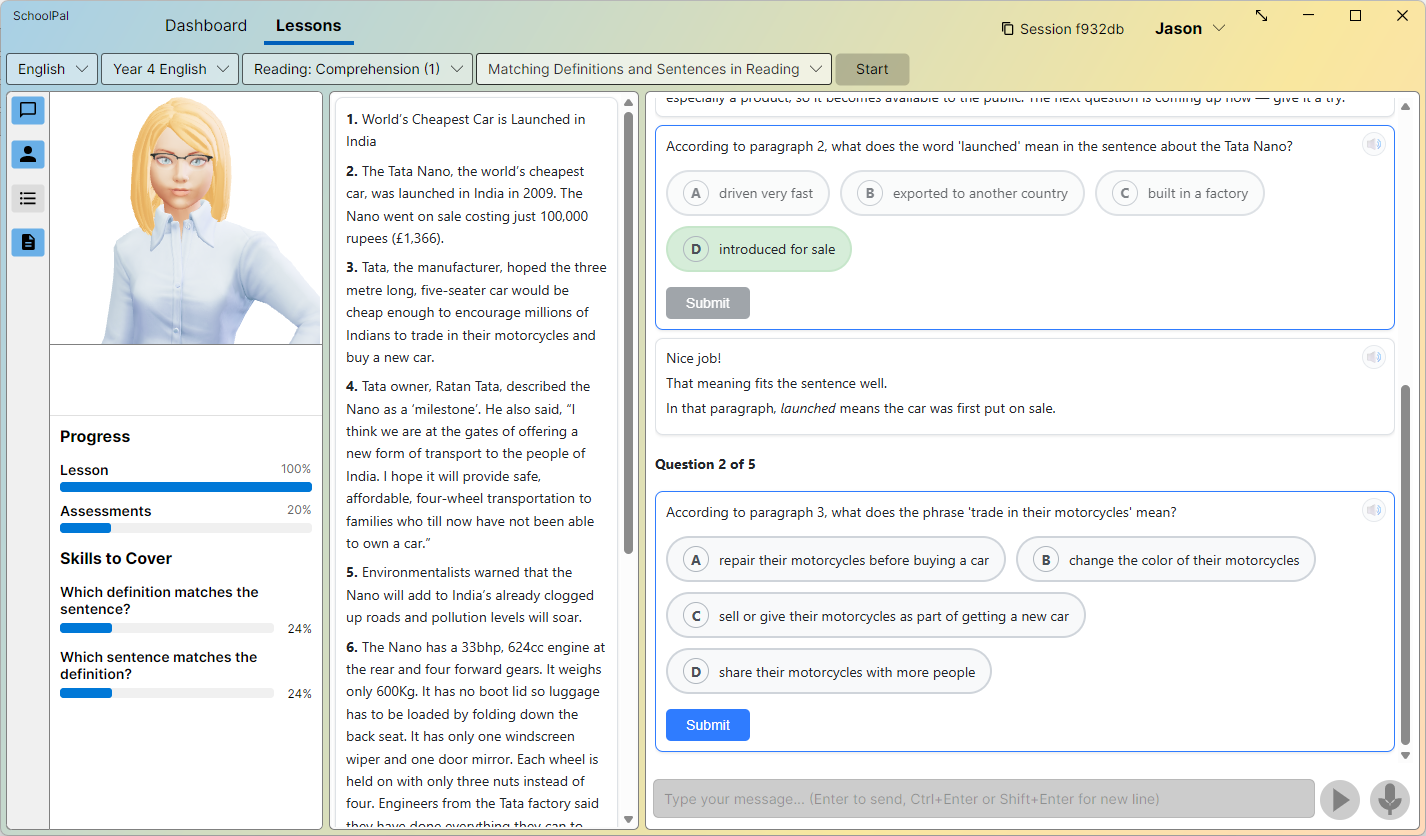Open the list view icon in sidebar

pyautogui.click(x=28, y=198)
